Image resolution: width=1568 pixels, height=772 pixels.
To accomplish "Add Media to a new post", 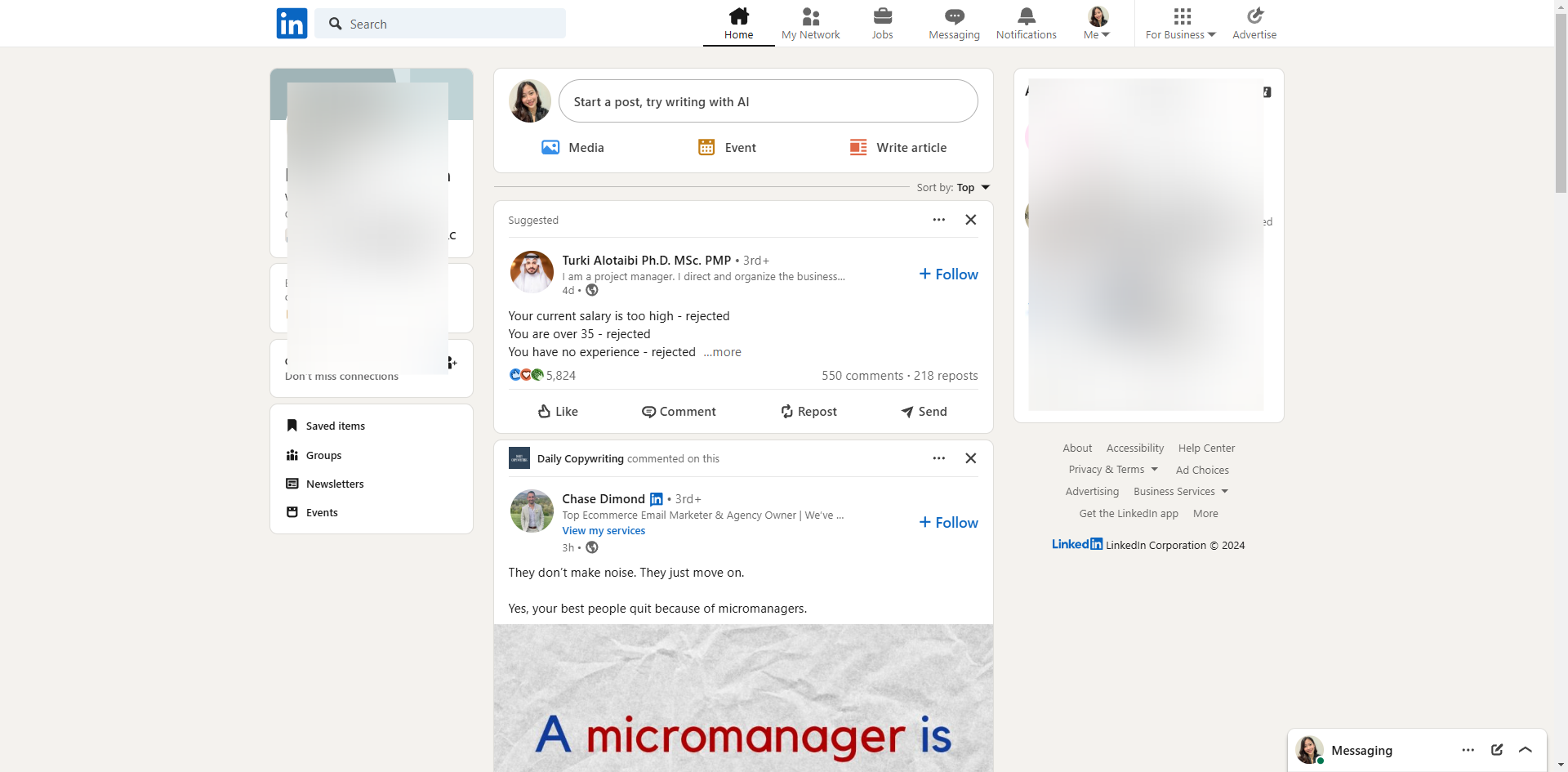I will 572,148.
